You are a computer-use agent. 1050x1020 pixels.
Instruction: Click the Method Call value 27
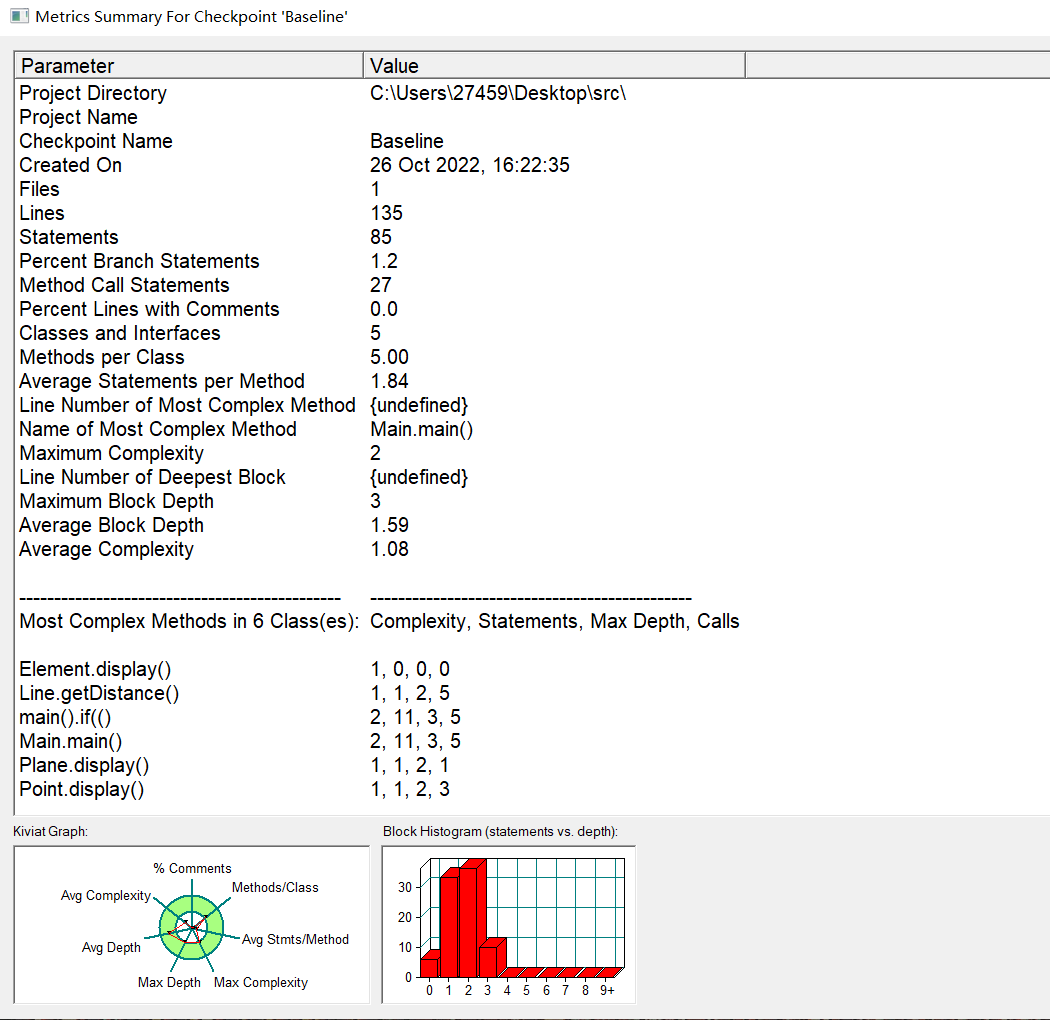pos(381,285)
